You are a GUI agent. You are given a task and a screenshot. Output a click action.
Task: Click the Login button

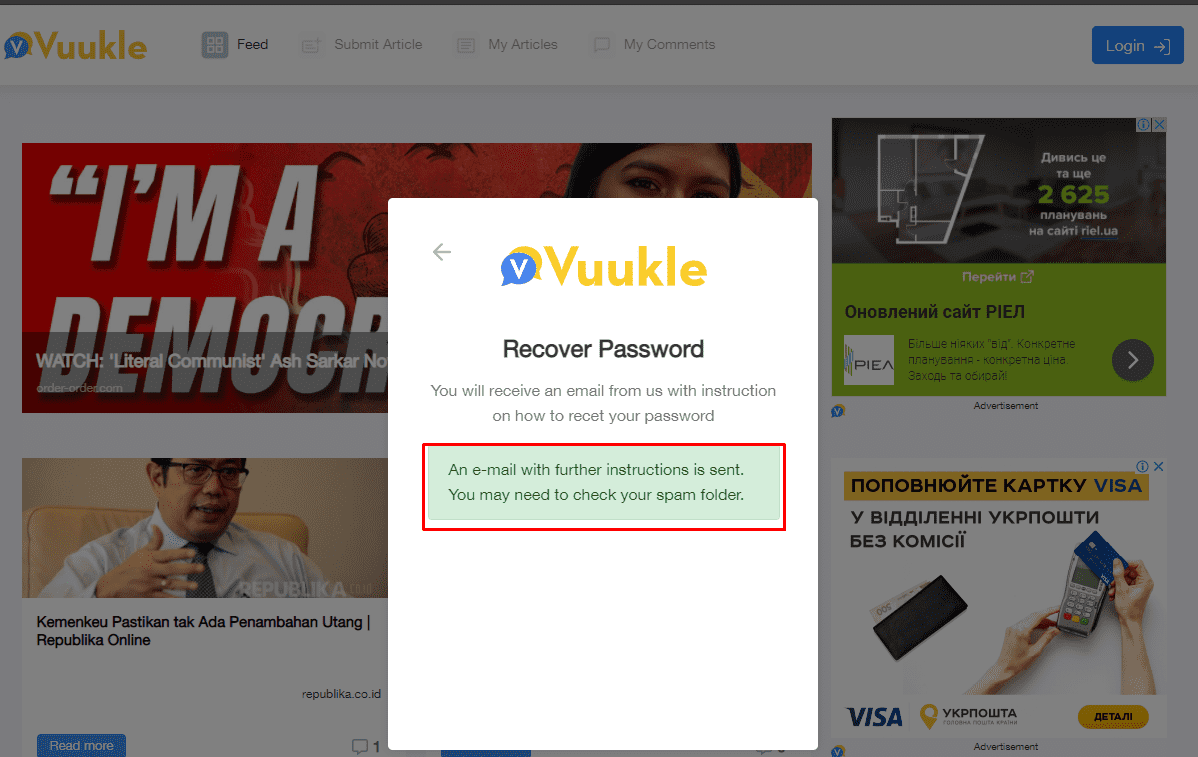[1138, 45]
